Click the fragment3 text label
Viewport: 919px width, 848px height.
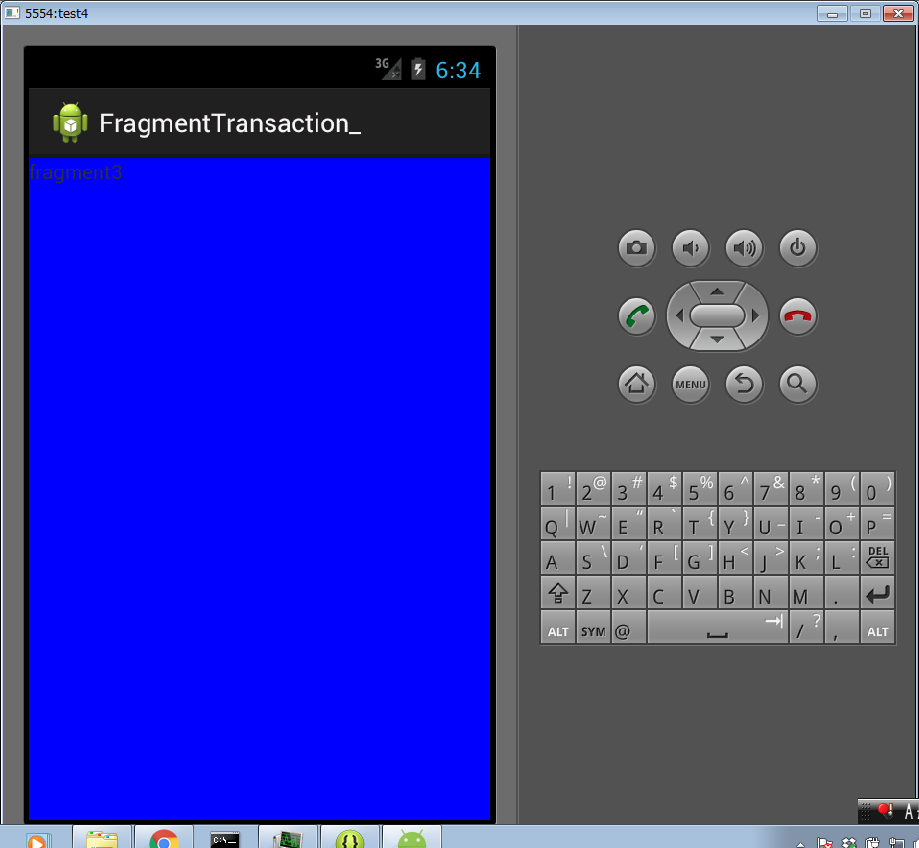[76, 173]
